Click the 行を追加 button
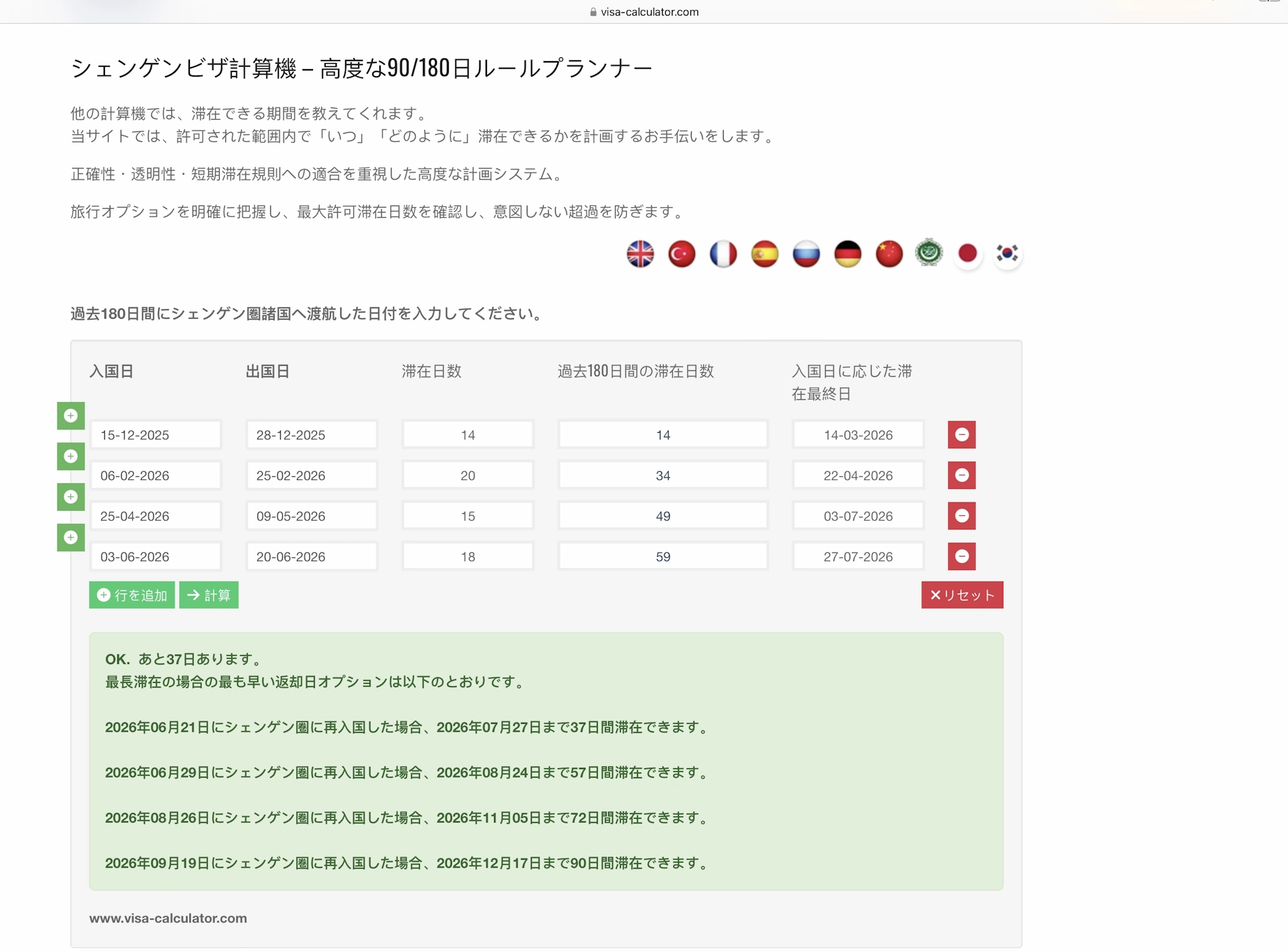This screenshot has width=1288, height=952. (132, 595)
